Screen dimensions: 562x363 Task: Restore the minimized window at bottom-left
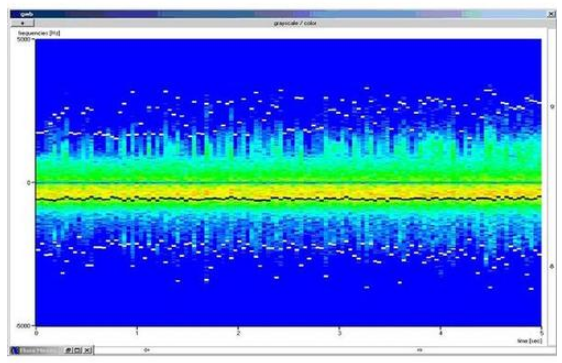[x=68, y=350]
